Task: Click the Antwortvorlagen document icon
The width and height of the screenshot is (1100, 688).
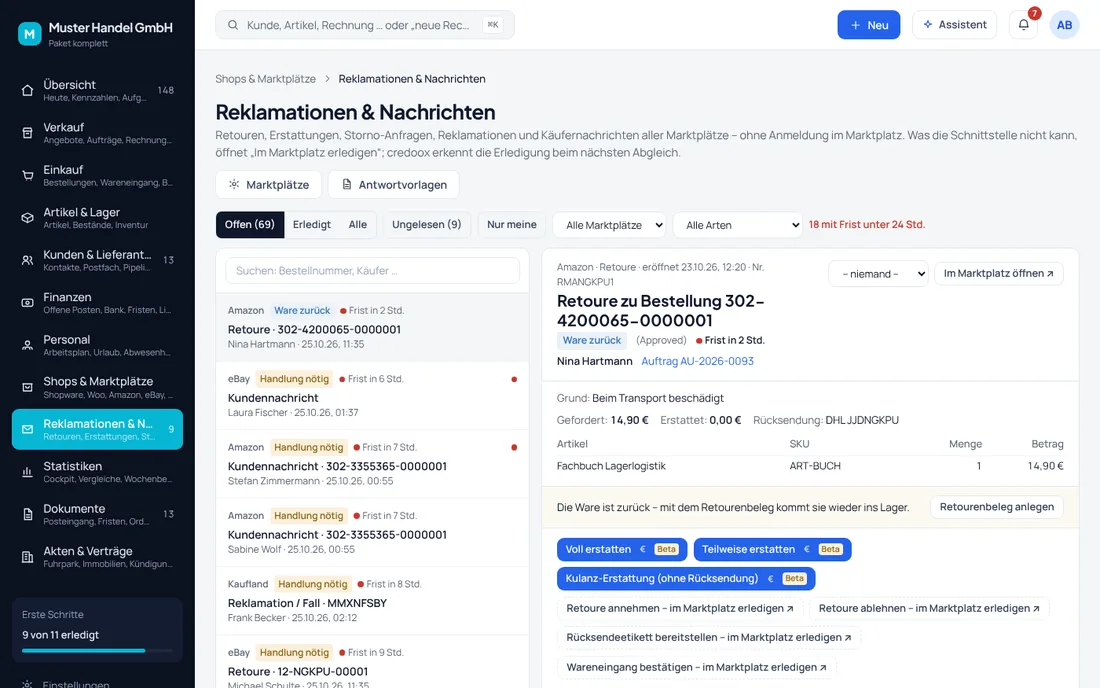Action: [347, 184]
